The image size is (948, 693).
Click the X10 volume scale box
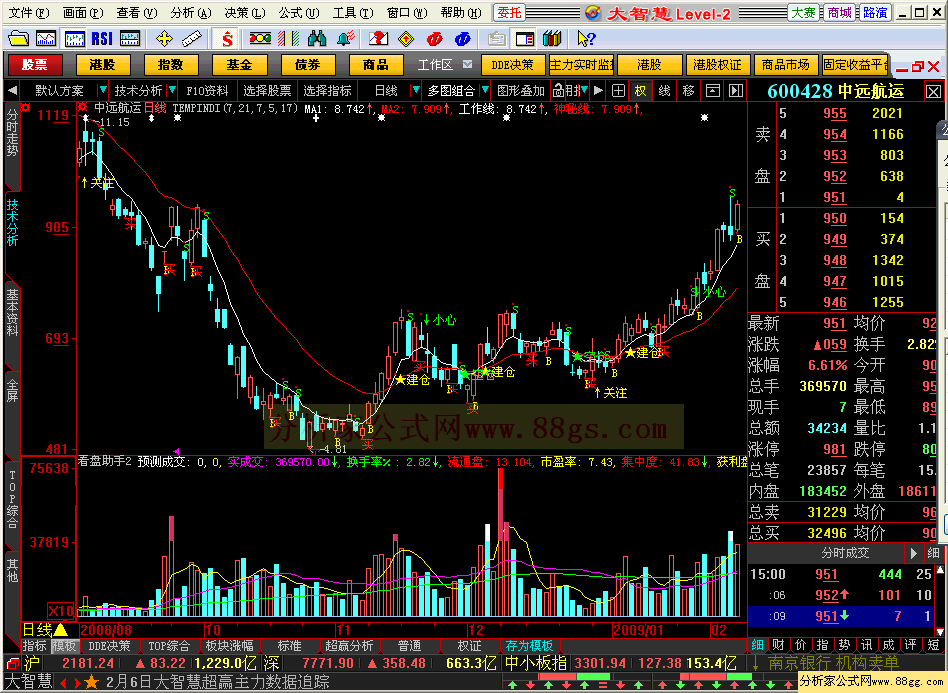(62, 610)
